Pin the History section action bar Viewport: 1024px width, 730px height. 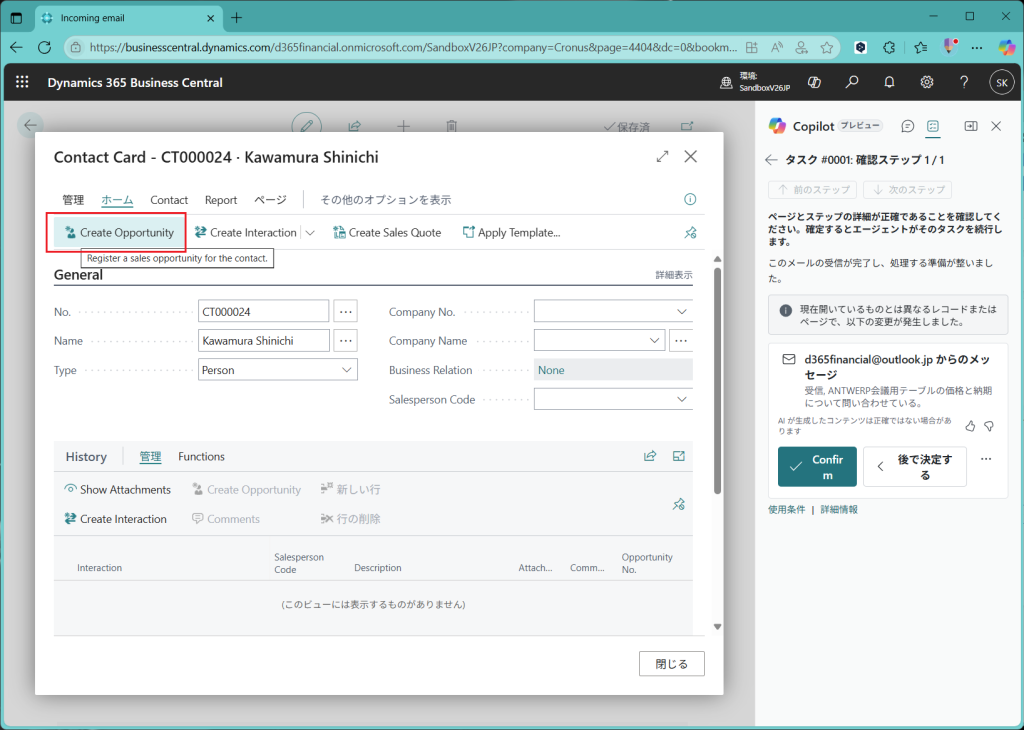(679, 504)
